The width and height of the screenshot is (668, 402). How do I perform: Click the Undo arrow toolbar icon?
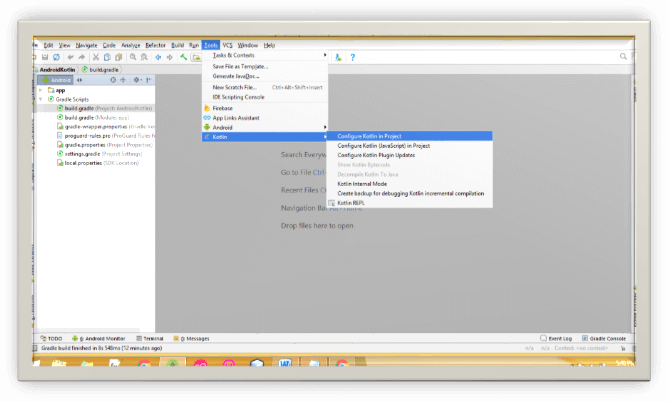point(70,57)
